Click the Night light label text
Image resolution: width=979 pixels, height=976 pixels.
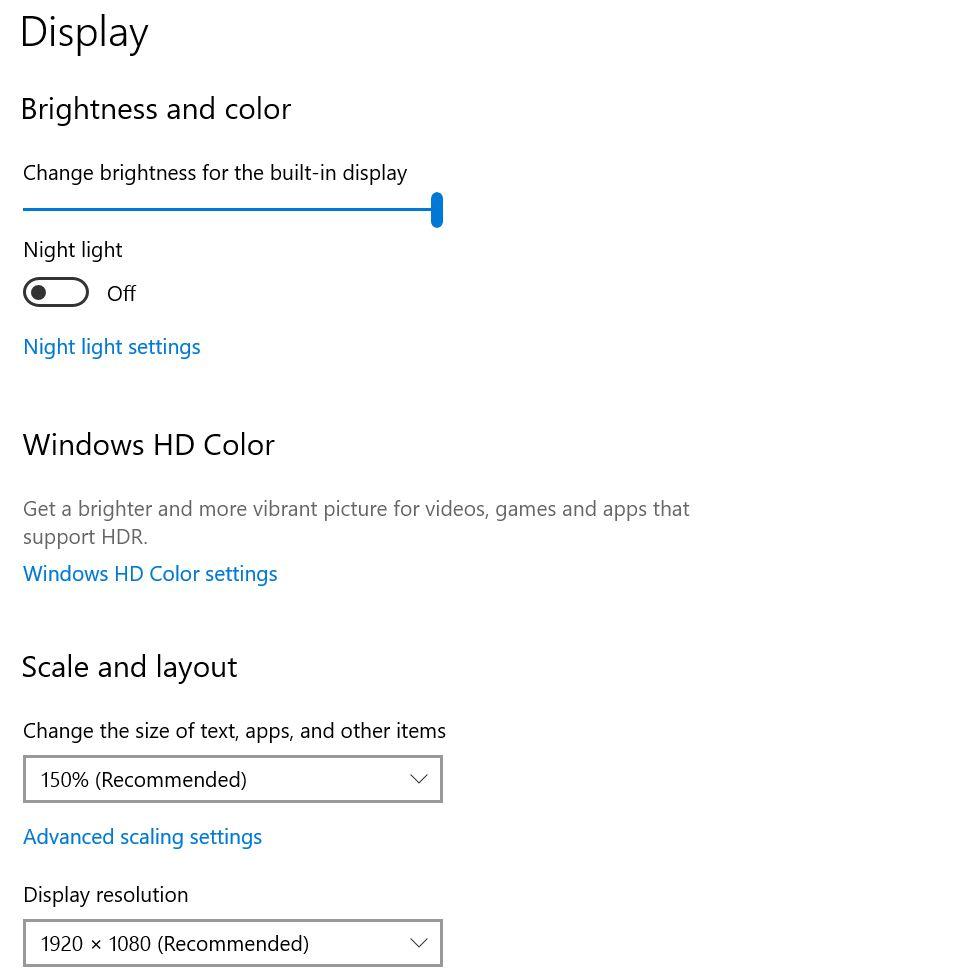(73, 250)
